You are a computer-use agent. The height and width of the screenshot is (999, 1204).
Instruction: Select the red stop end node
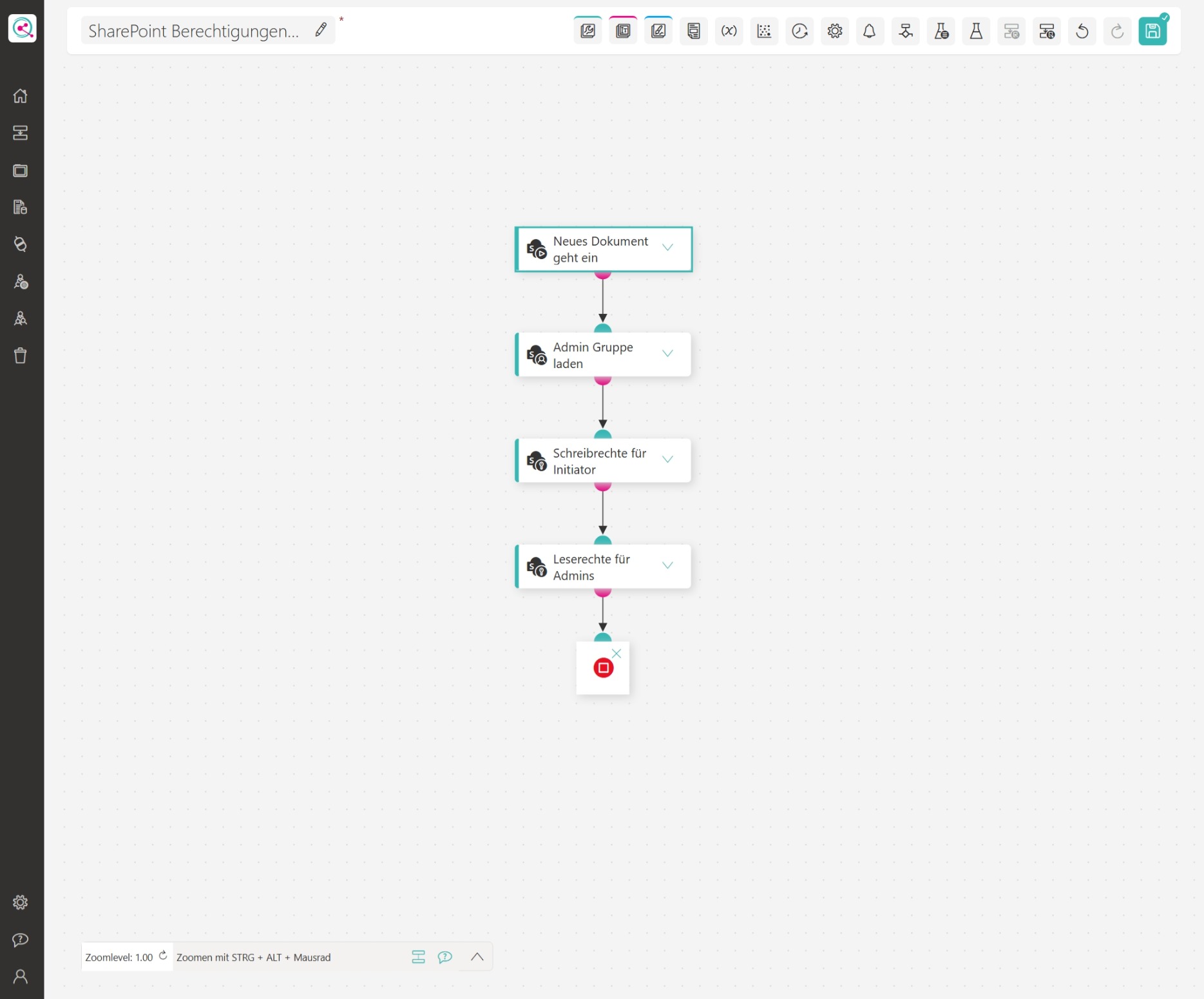point(603,668)
